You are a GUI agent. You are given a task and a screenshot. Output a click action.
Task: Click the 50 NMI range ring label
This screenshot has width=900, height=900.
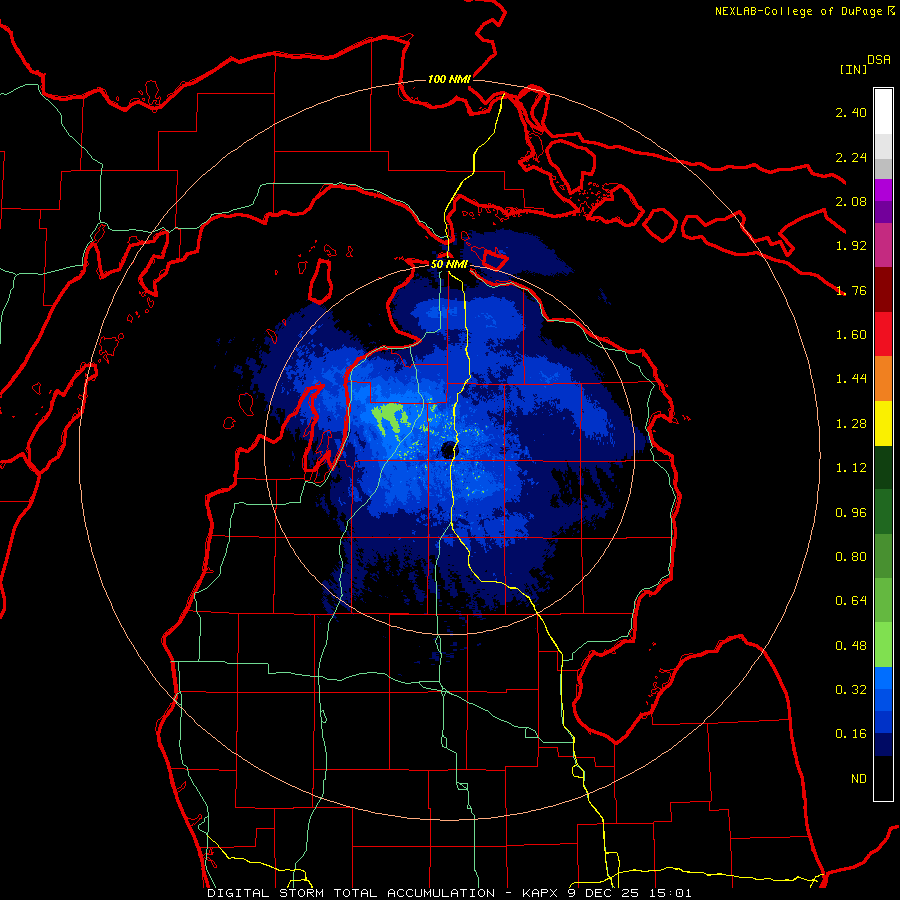pos(449,265)
